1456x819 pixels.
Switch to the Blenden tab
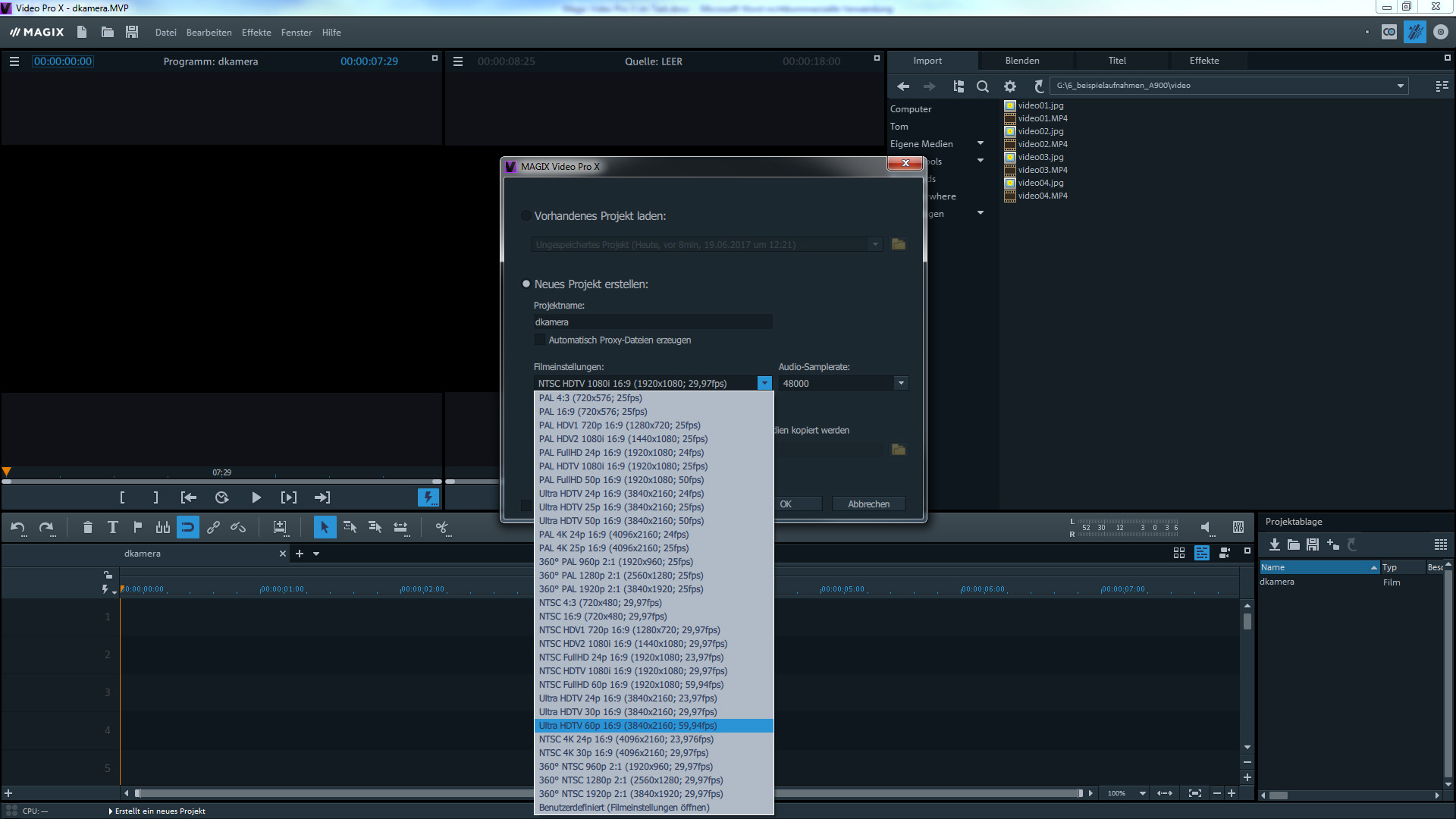click(x=1022, y=61)
